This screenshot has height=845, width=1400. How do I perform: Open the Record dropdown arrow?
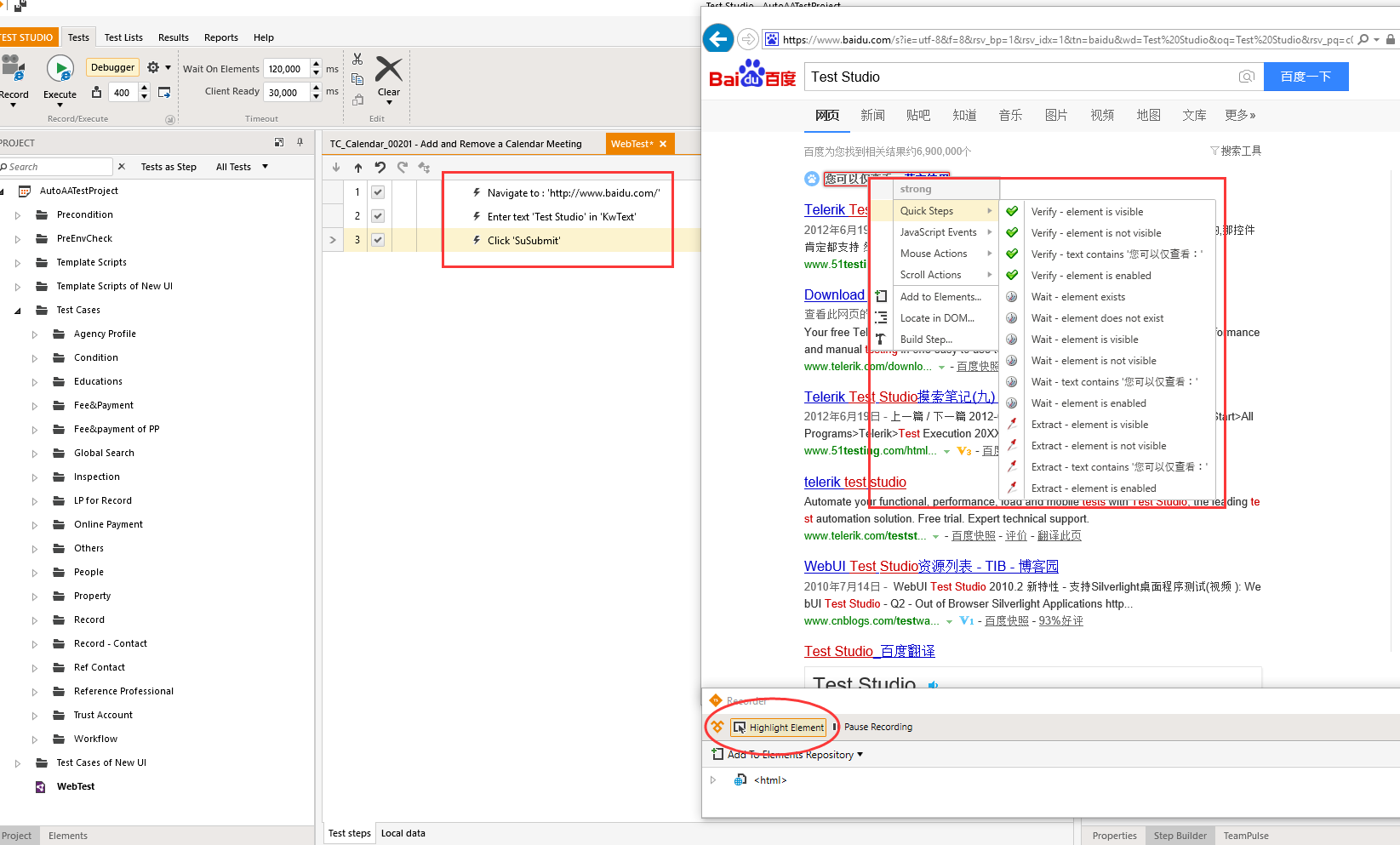[x=13, y=105]
